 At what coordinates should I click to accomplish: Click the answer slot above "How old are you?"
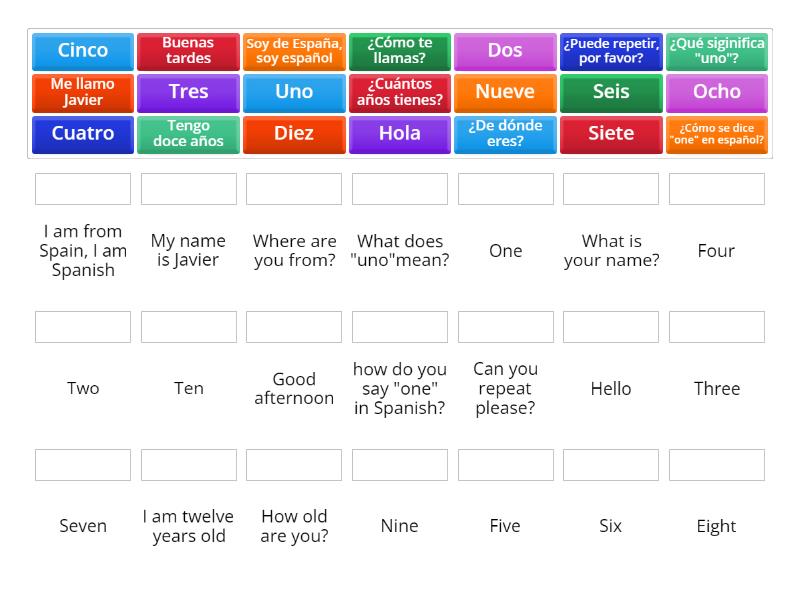pos(294,465)
